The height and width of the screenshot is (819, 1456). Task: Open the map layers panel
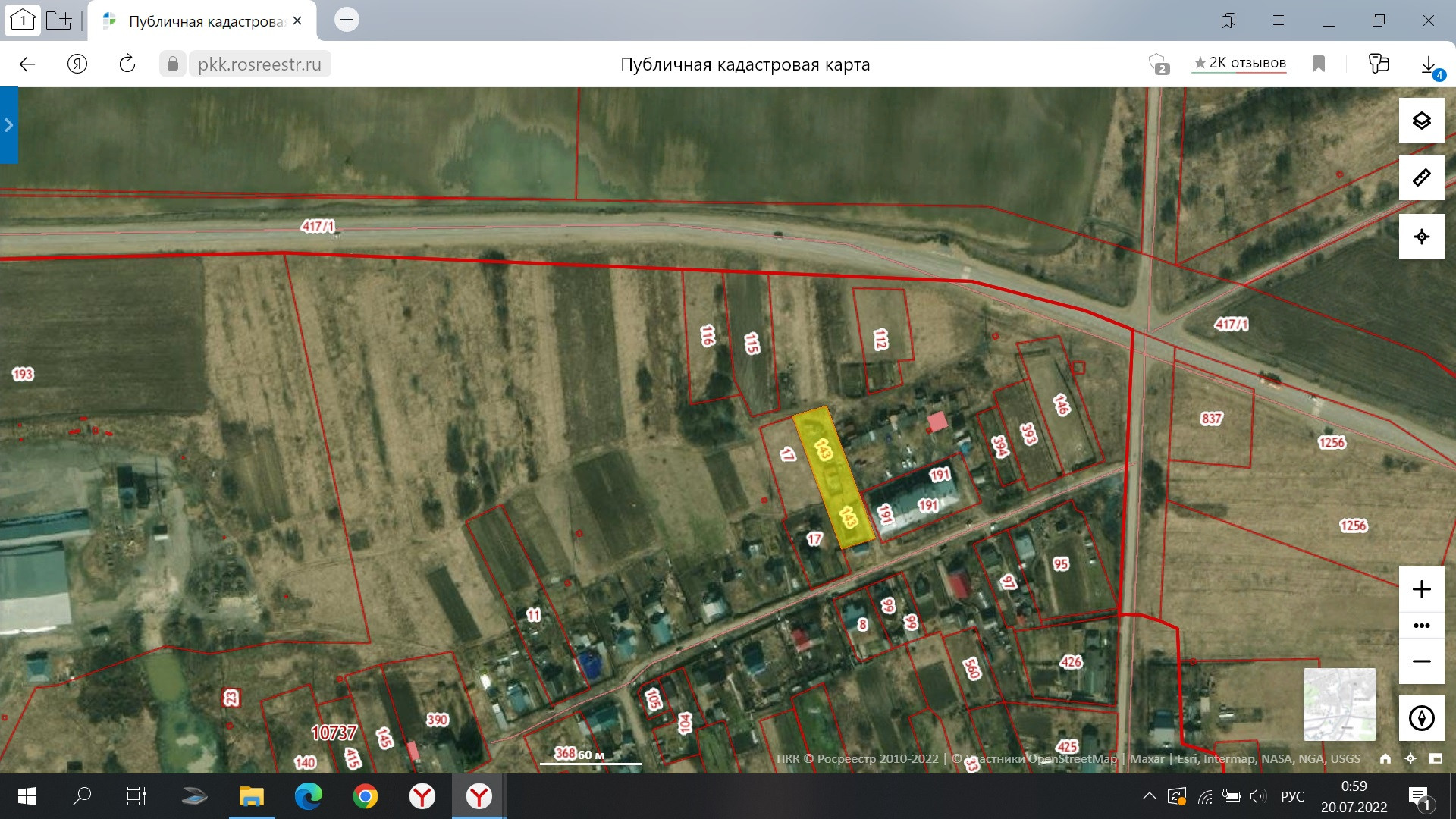1421,121
